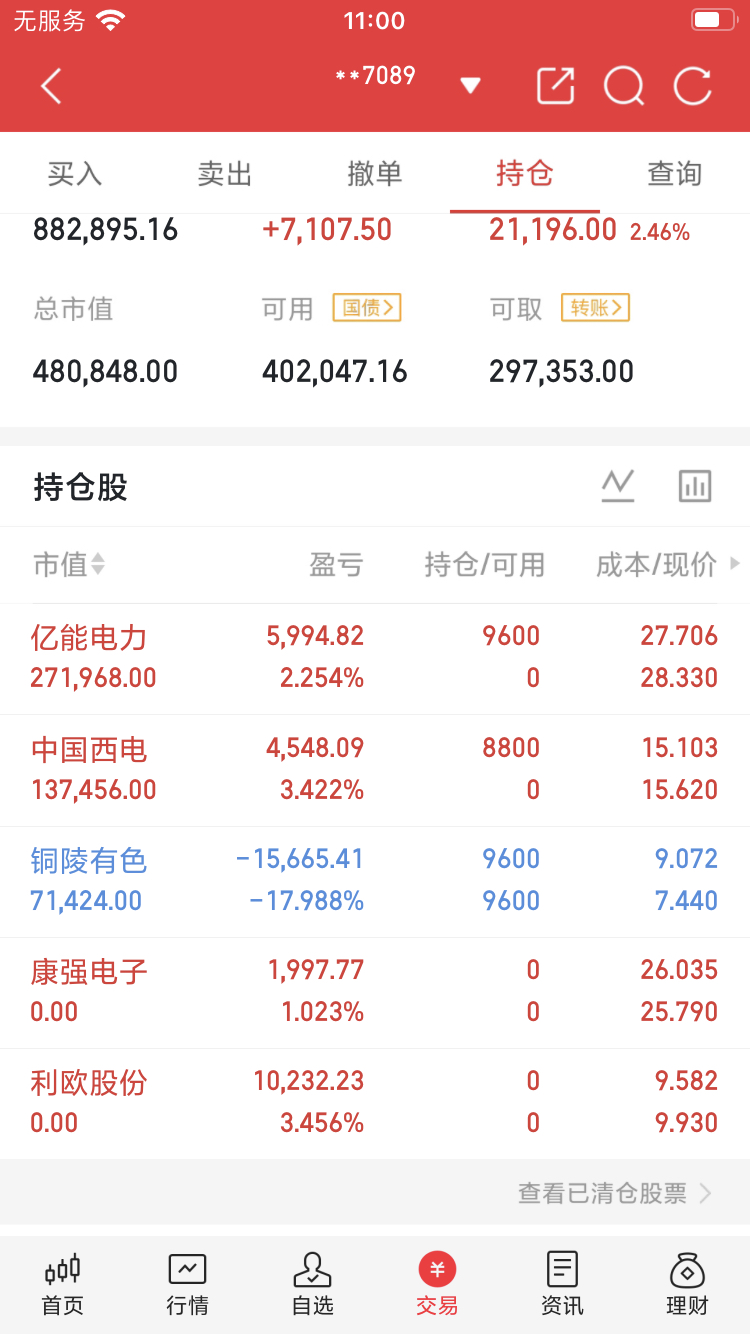Viewport: 750px width, 1334px height.
Task: Tap 中国西电 market value 137,456.00
Action: [x=94, y=790]
